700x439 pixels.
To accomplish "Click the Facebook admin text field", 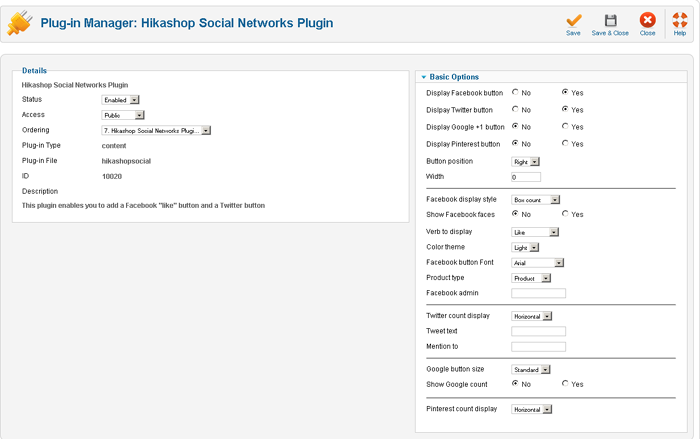I will [x=538, y=293].
